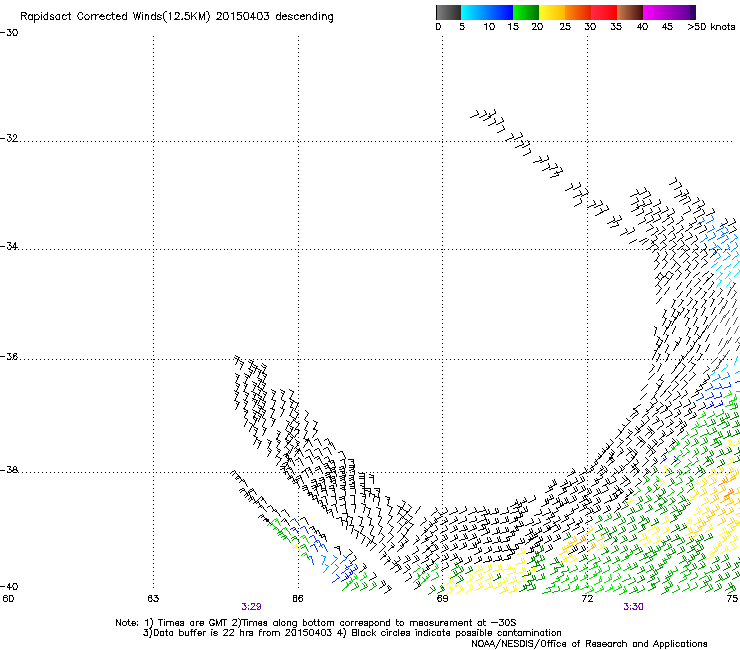Viewport: 740px width, 650px height.
Task: Click the brown 35-40 knots legend segment
Action: tap(630, 12)
